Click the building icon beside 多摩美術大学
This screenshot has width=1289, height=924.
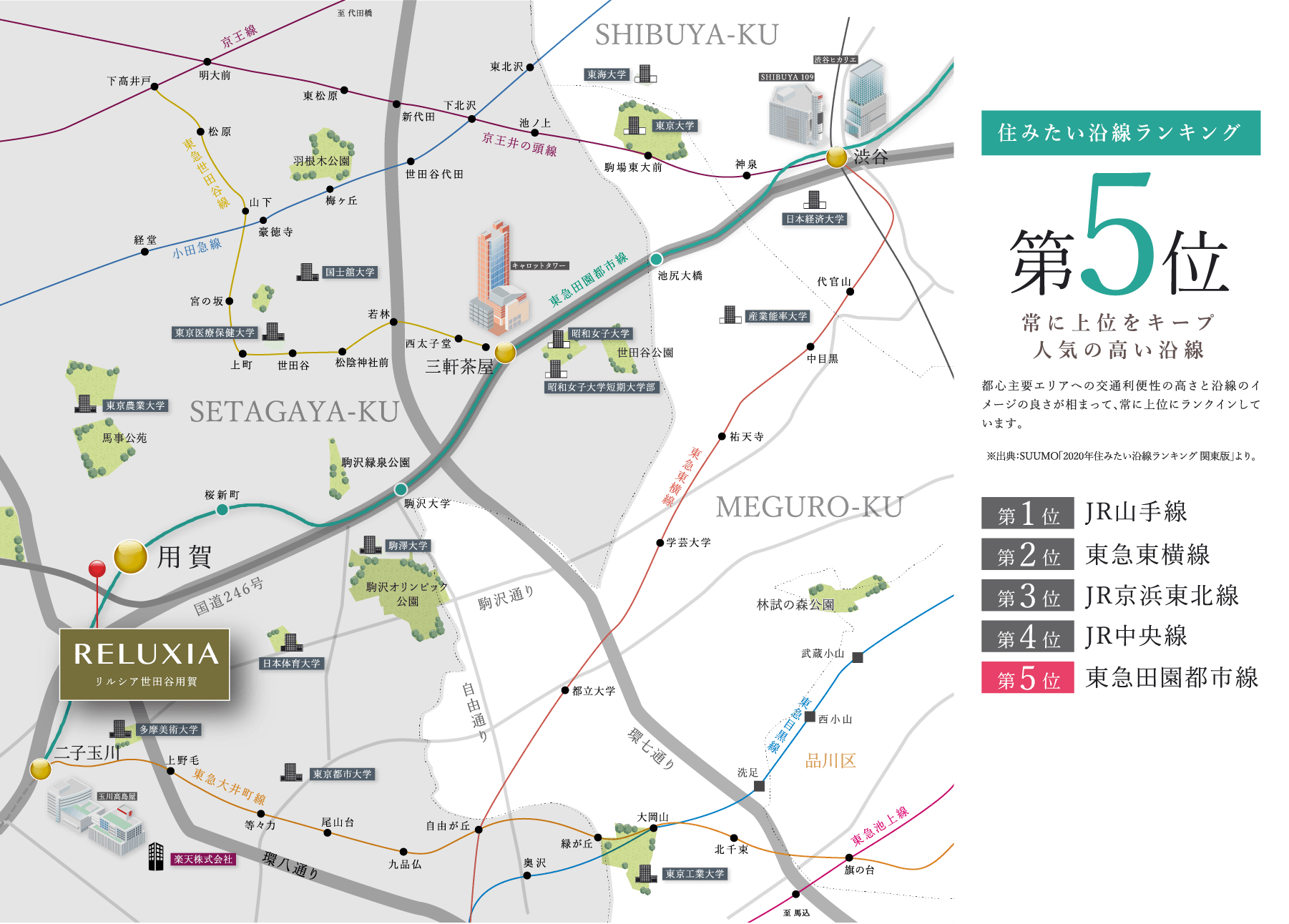point(121,729)
